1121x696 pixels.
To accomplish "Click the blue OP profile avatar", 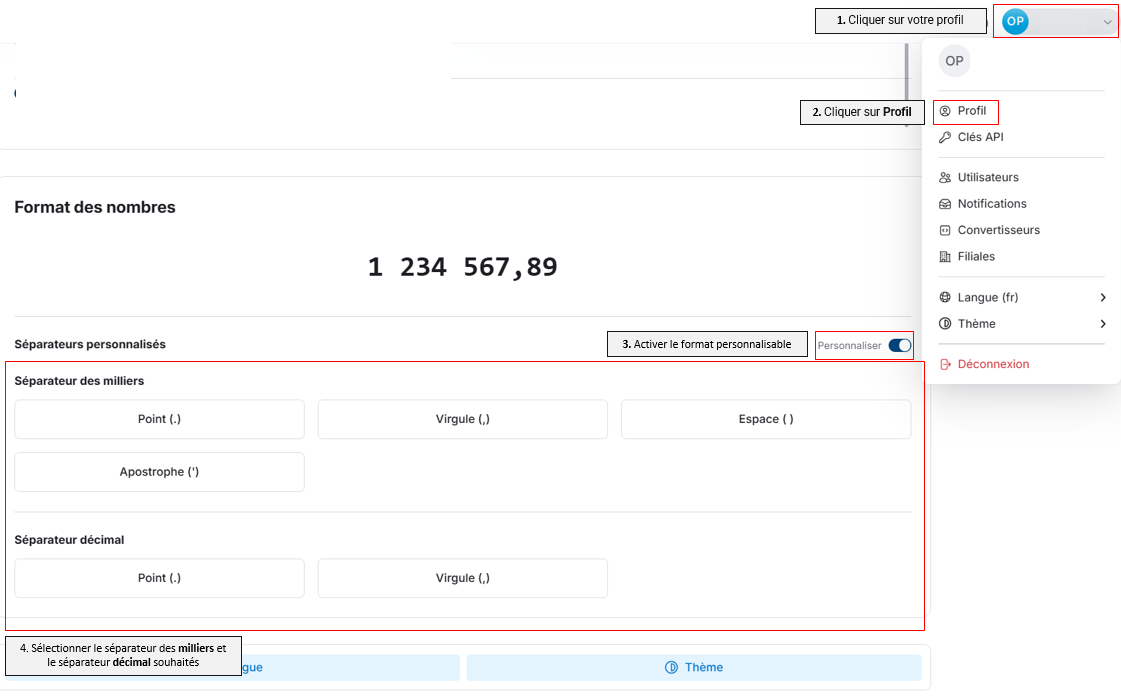I will coord(1015,21).
